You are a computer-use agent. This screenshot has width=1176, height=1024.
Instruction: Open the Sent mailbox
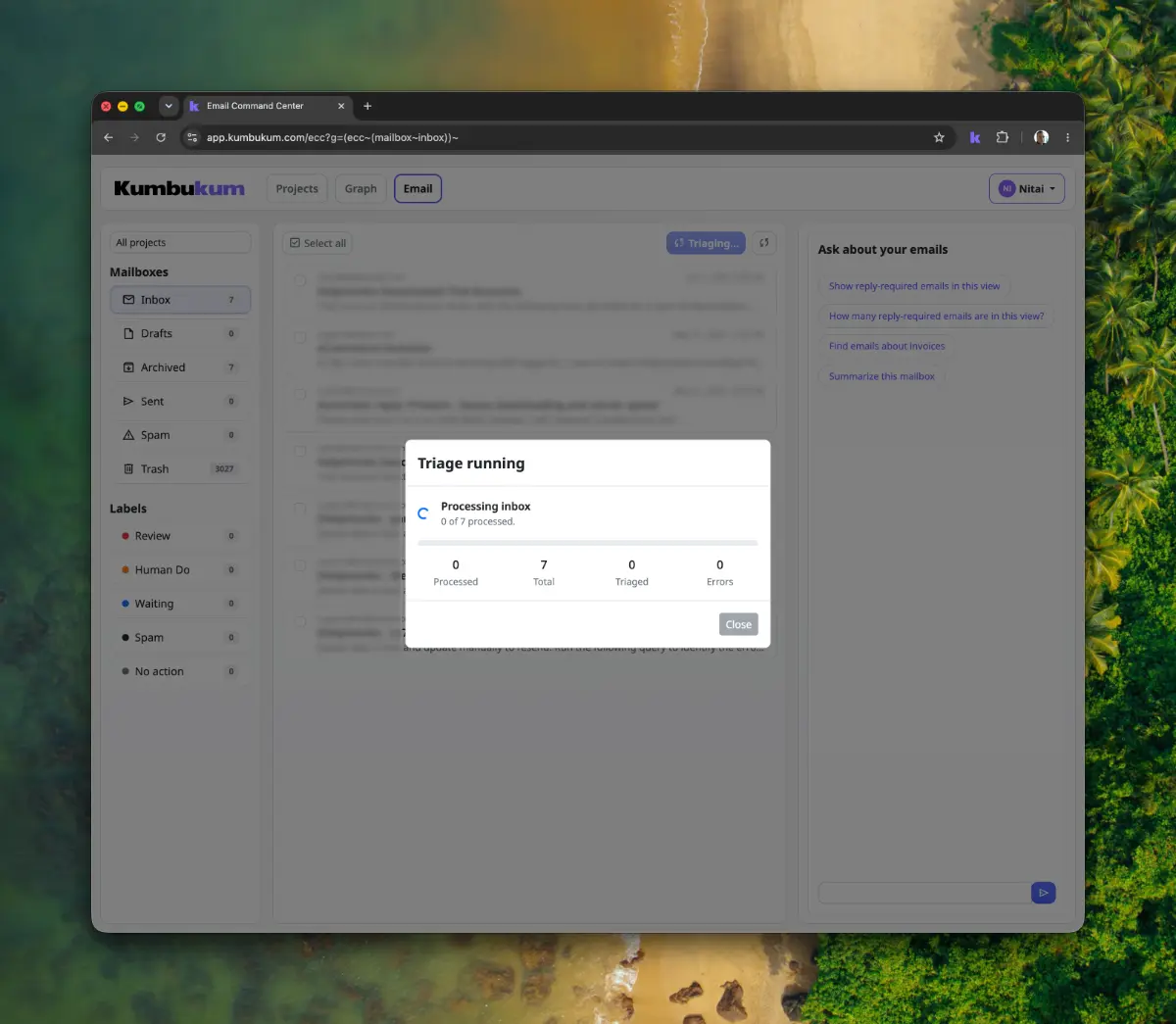coord(180,401)
